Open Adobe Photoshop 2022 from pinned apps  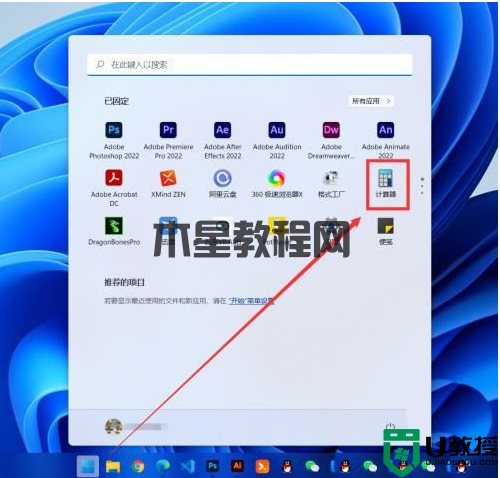click(x=114, y=140)
